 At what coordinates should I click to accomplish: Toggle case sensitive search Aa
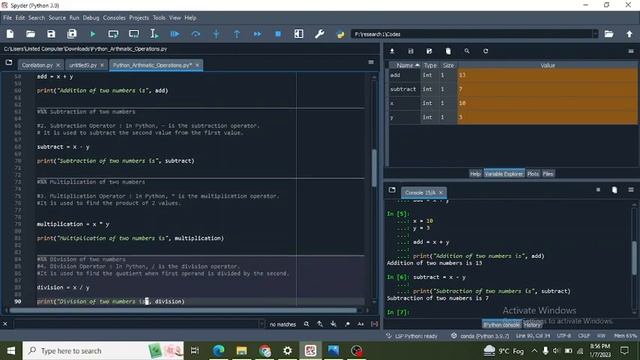pos(361,324)
